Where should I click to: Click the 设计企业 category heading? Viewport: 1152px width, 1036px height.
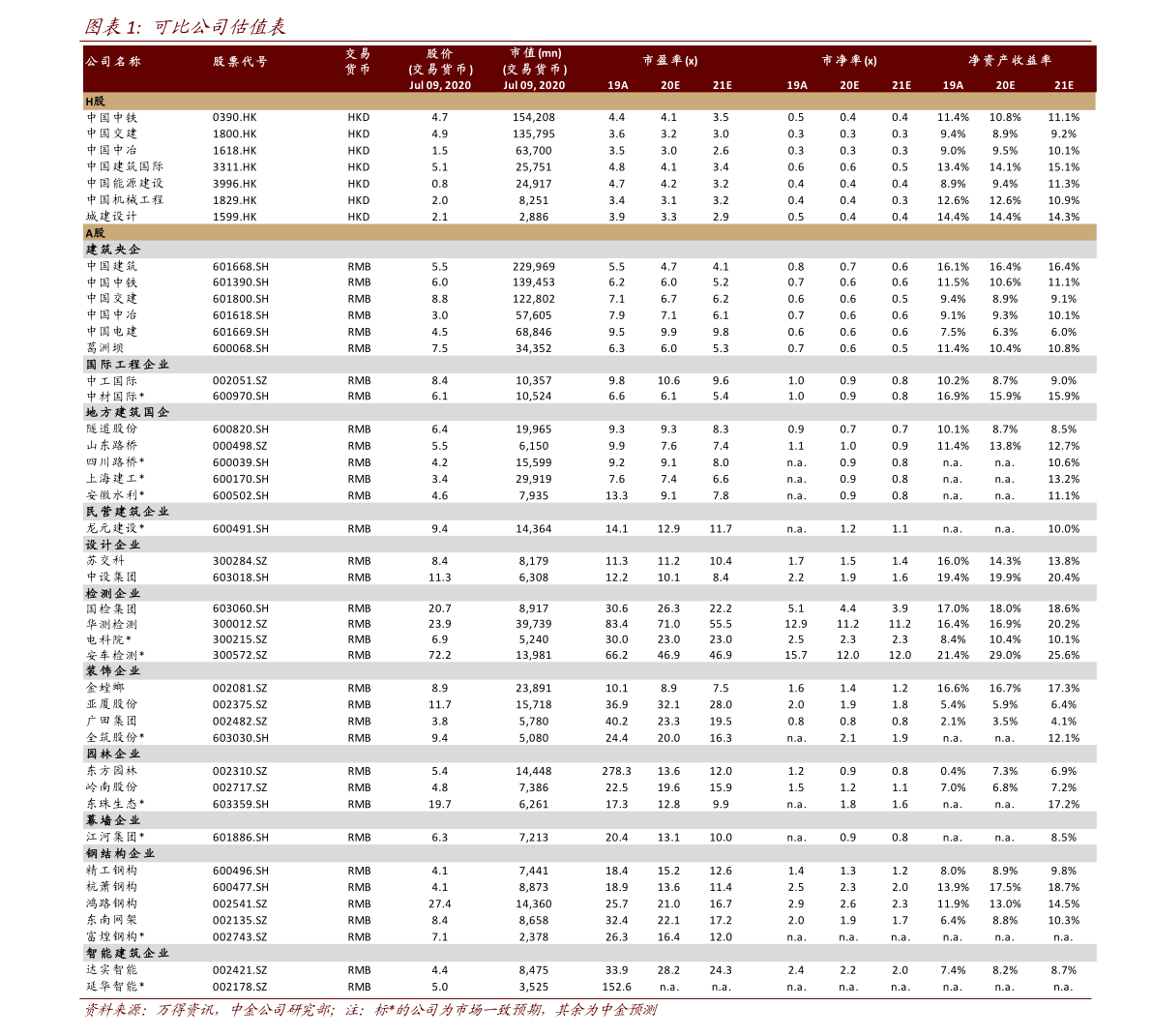point(113,545)
